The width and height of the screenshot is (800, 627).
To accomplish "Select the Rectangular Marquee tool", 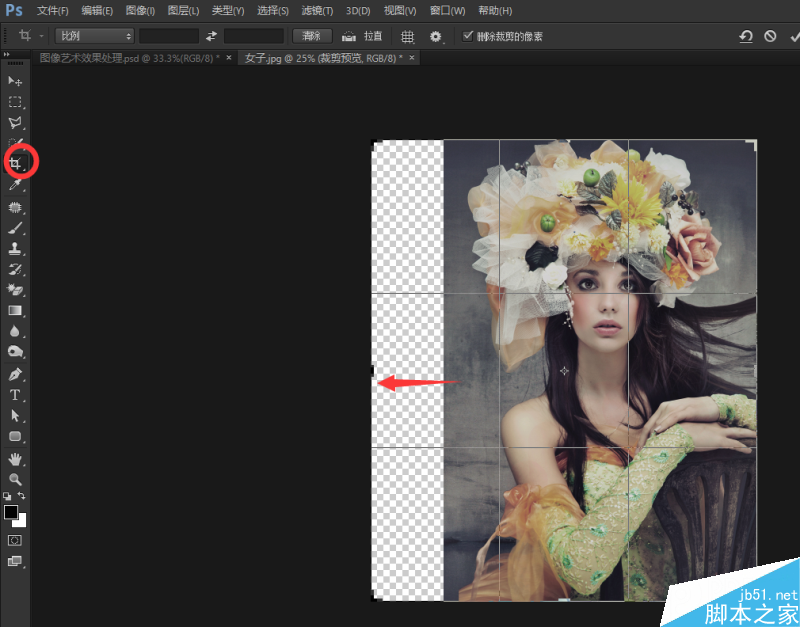I will point(15,102).
